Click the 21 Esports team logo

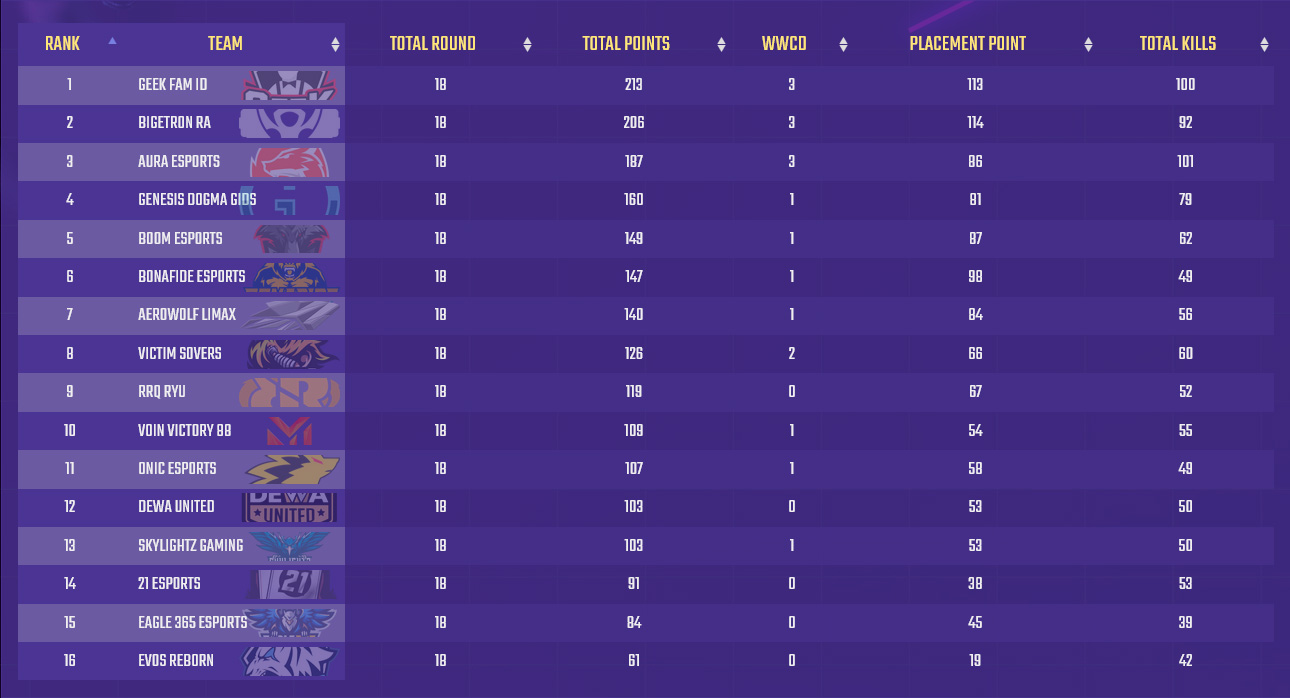[290, 584]
